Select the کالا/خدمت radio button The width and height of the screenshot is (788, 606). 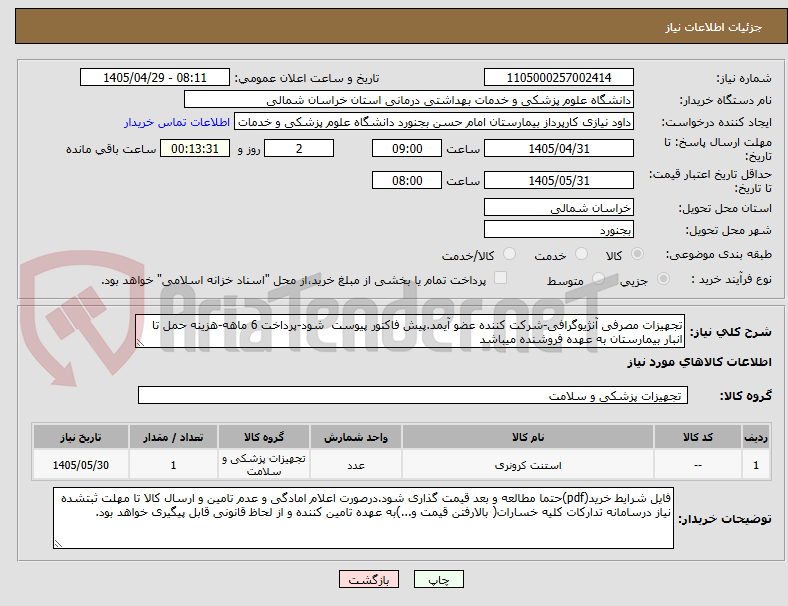509,254
